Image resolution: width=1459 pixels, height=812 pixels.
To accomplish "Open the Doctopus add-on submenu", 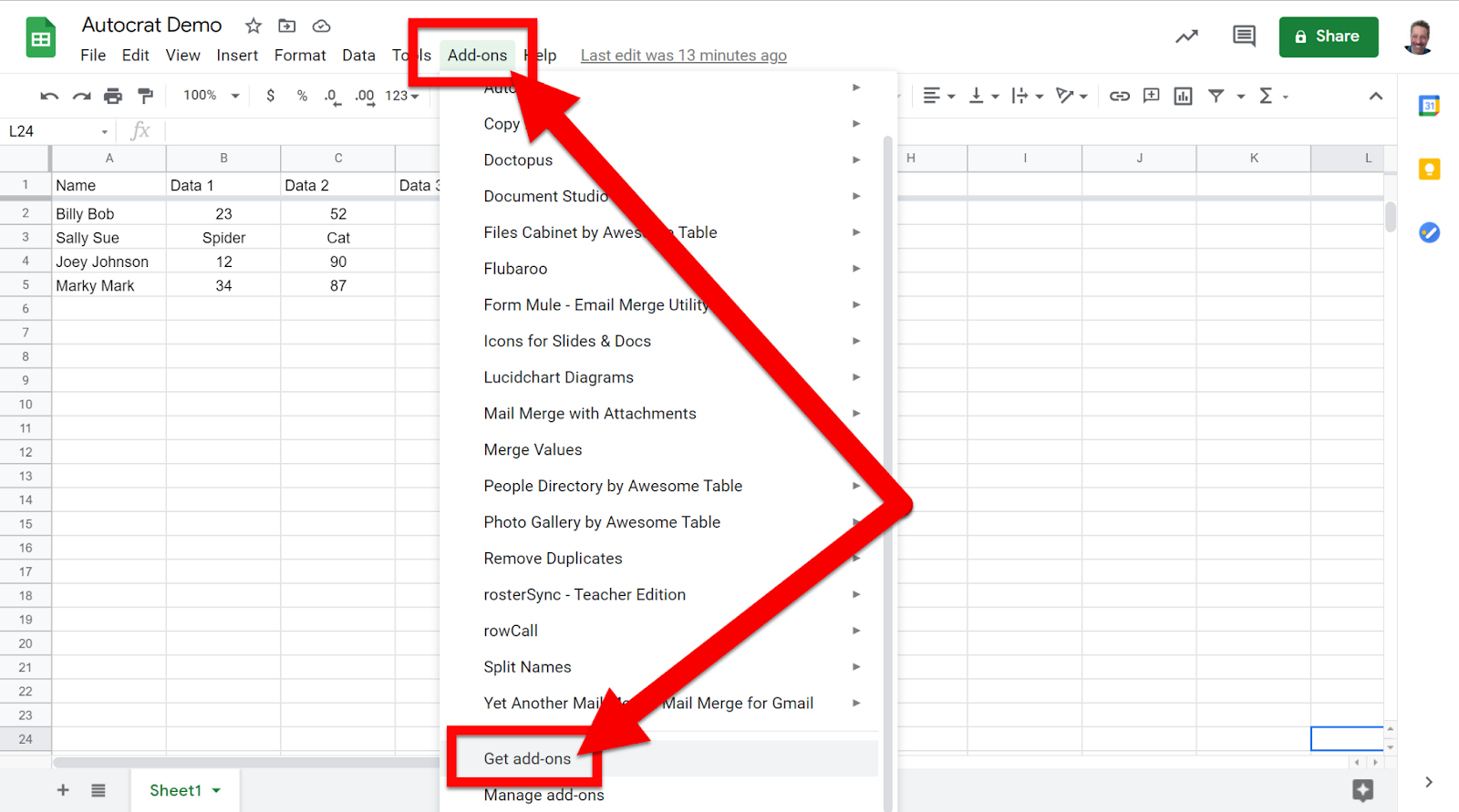I will pyautogui.click(x=660, y=159).
